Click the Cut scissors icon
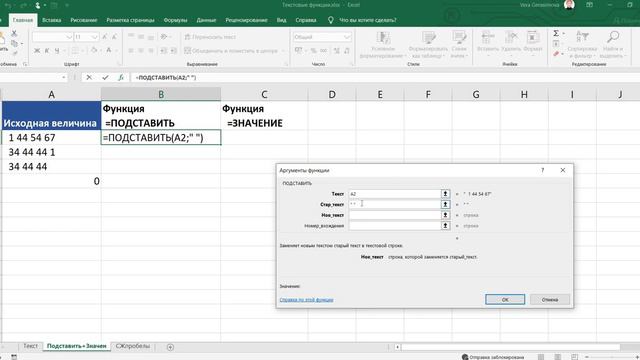Image resolution: width=640 pixels, height=360 pixels. pyautogui.click(x=14, y=33)
